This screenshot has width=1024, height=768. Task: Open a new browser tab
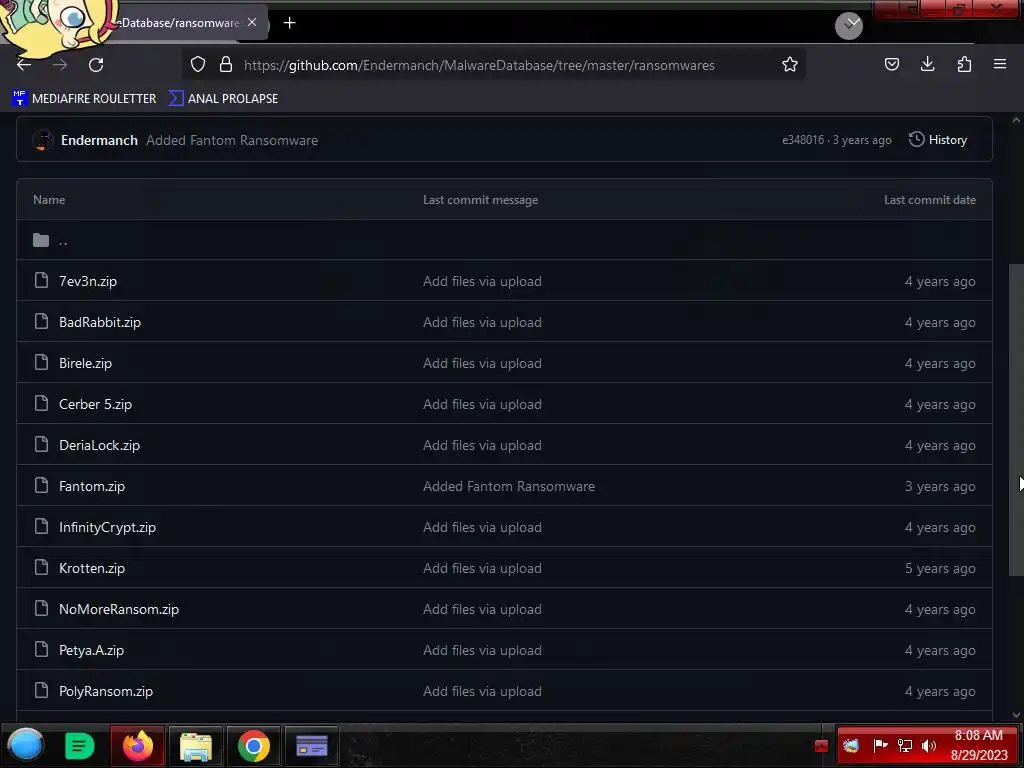289,23
